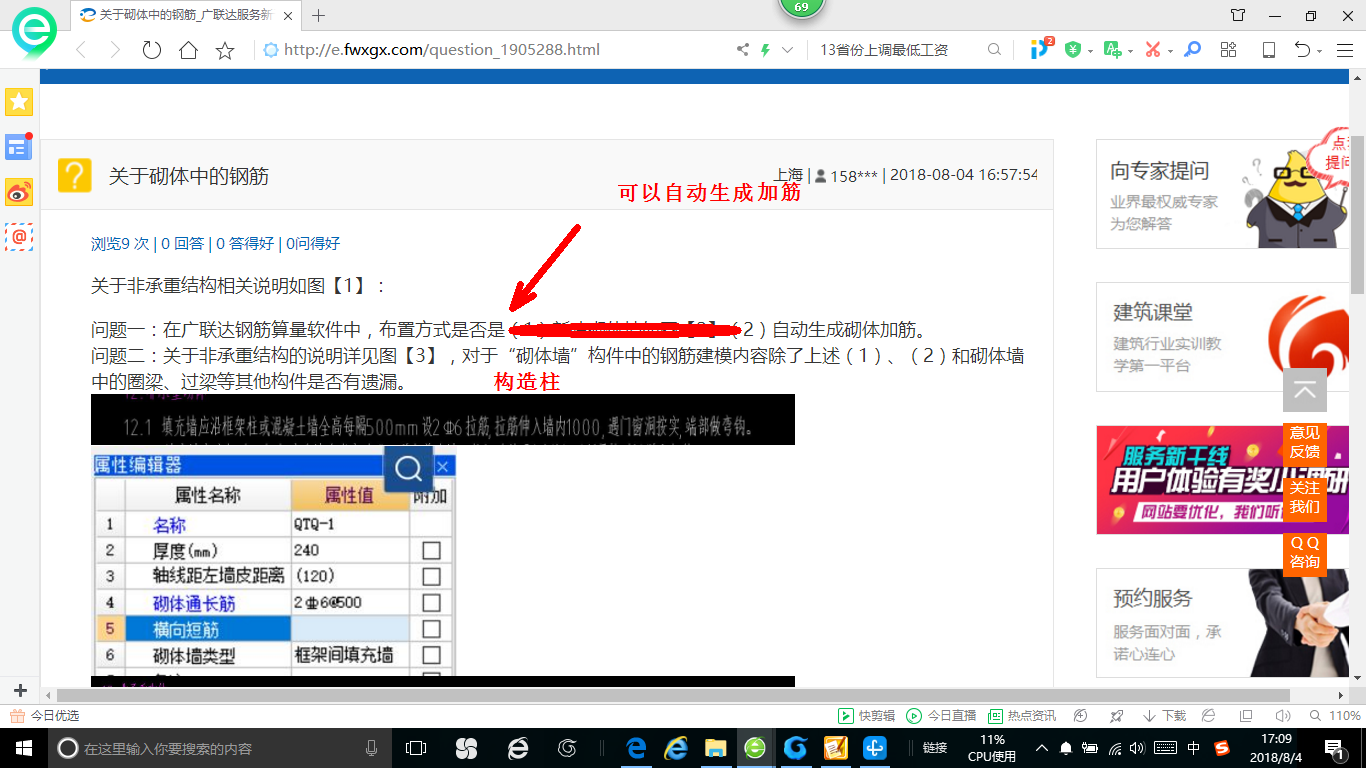Viewport: 1366px width, 768px height.
Task: Click the 0 回答 link
Action: pos(182,243)
